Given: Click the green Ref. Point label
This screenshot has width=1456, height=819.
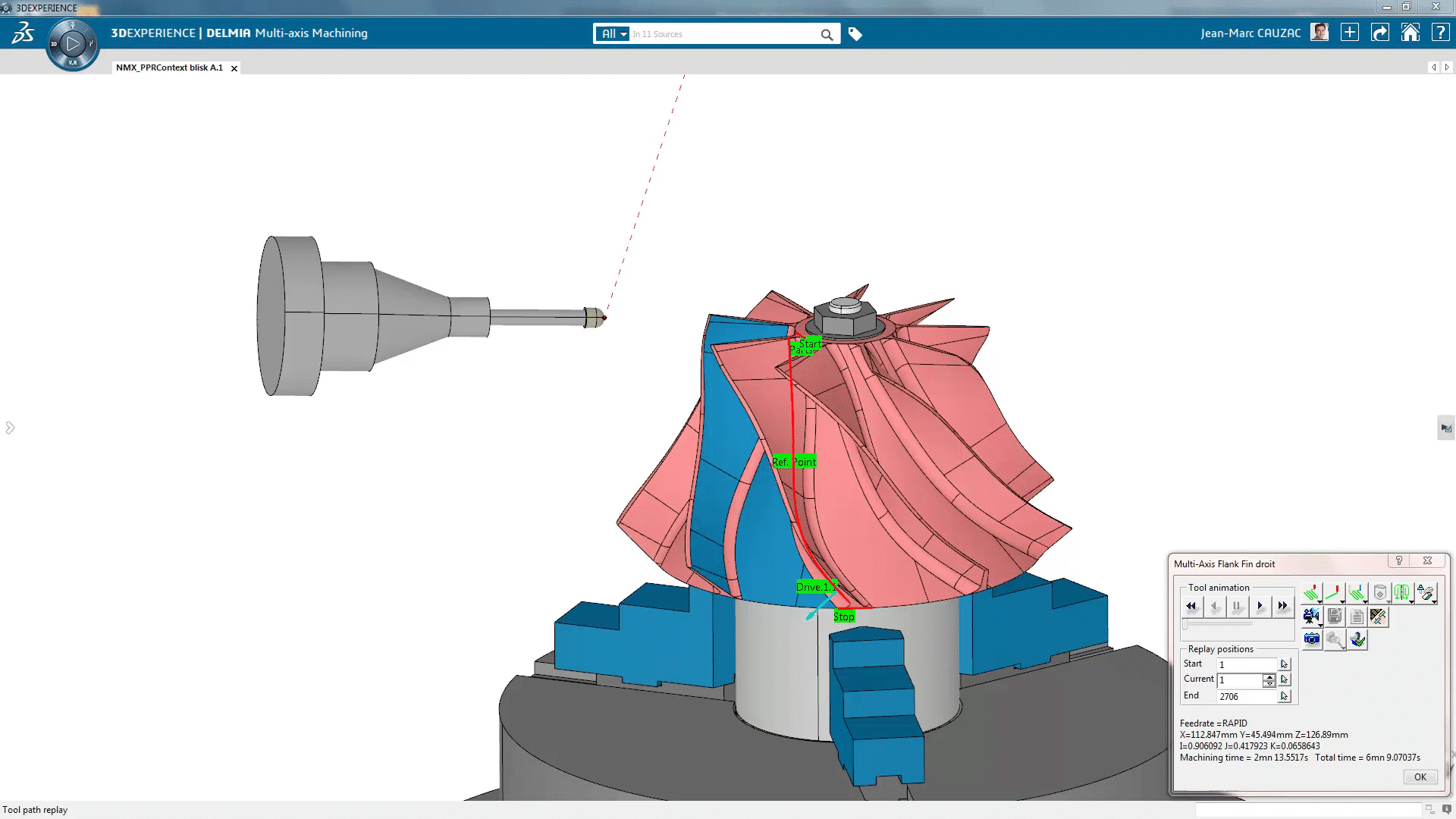Looking at the screenshot, I should click(794, 462).
